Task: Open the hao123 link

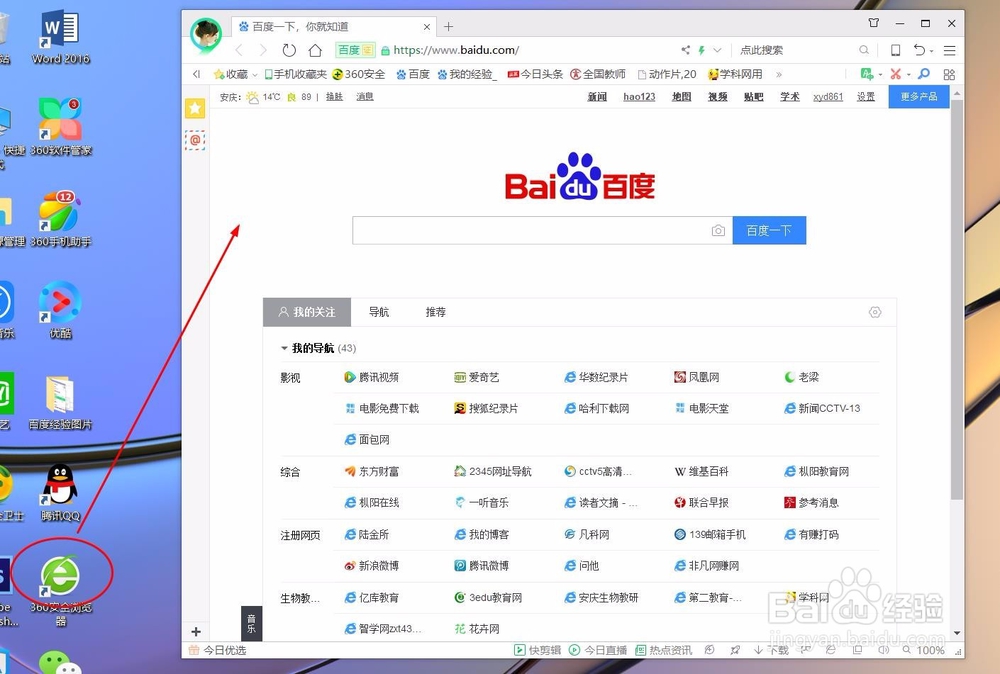Action: 639,97
